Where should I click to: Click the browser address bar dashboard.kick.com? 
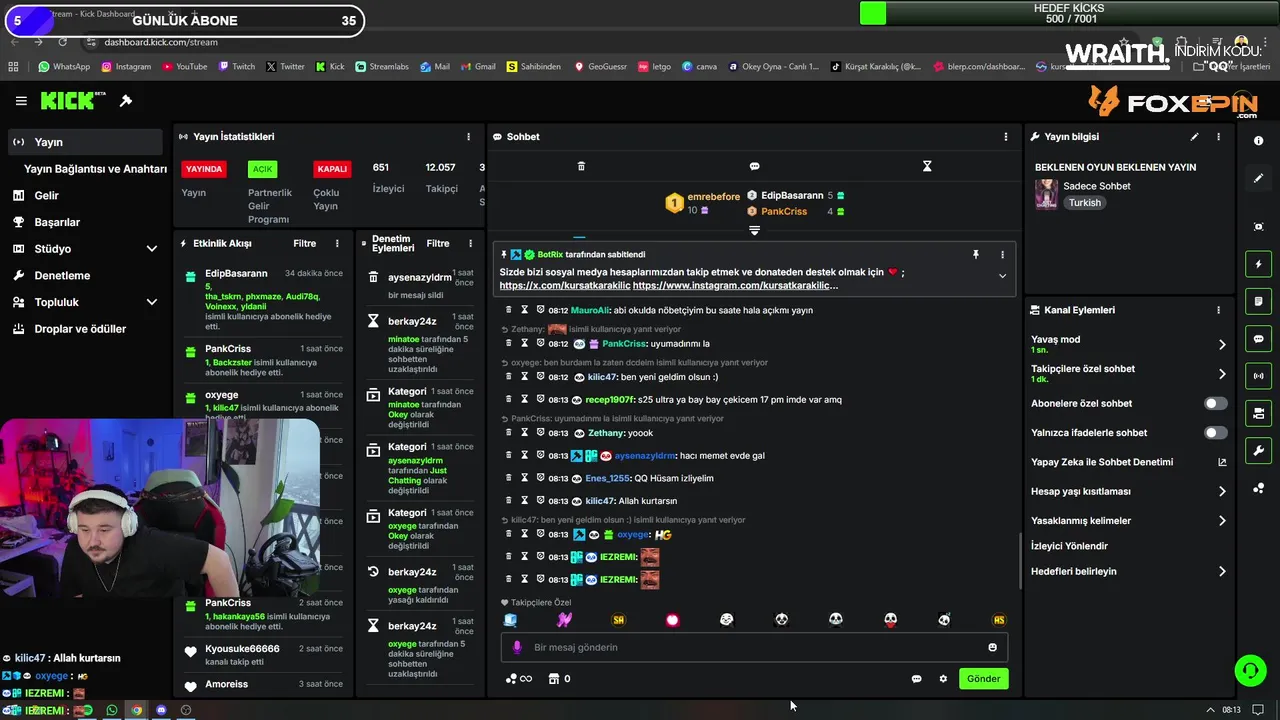161,42
